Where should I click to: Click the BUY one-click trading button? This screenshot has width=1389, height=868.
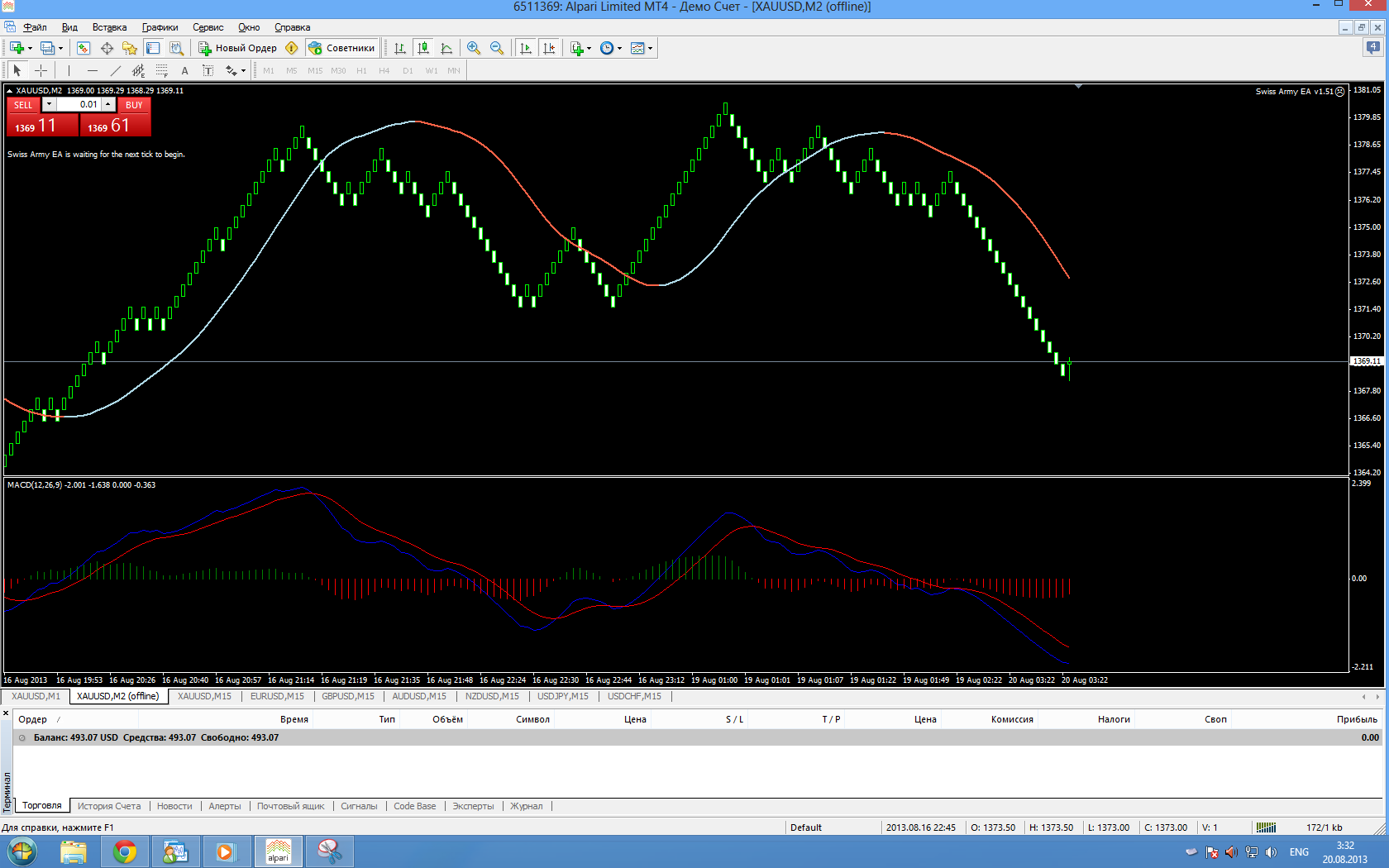(134, 105)
